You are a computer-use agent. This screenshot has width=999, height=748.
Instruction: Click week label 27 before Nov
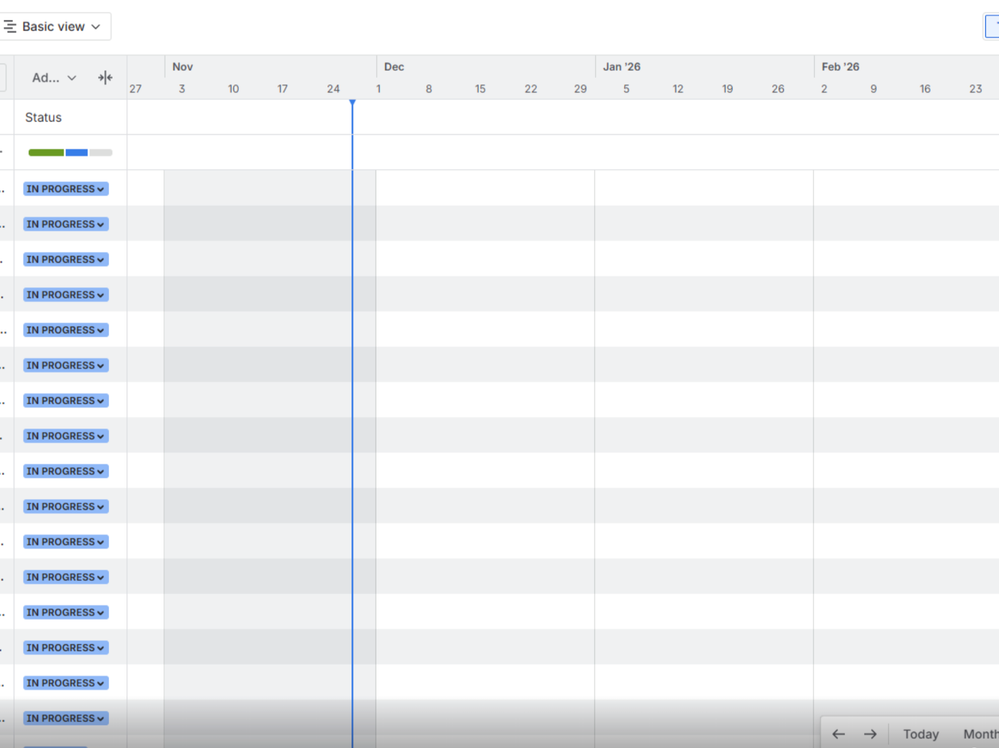135,89
